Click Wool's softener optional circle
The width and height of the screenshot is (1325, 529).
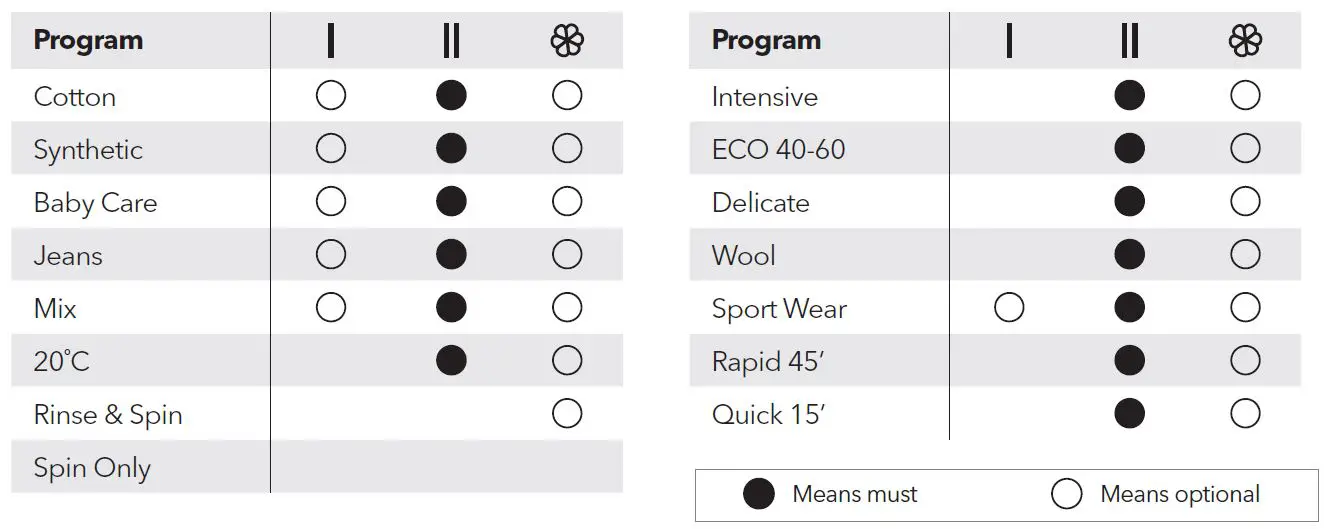(x=1245, y=255)
